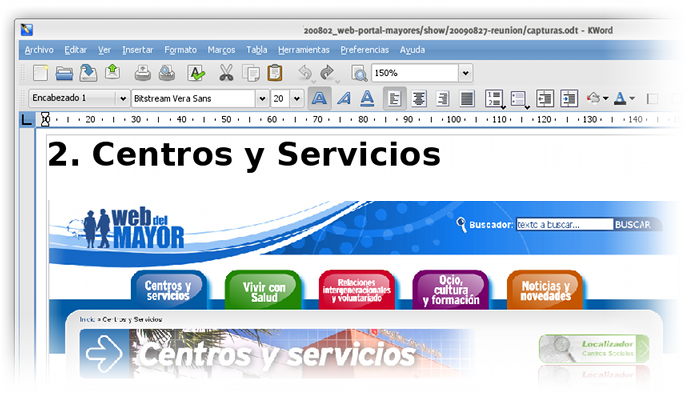The width and height of the screenshot is (700, 400).
Task: Click the 150% zoom input field
Action: coord(415,73)
